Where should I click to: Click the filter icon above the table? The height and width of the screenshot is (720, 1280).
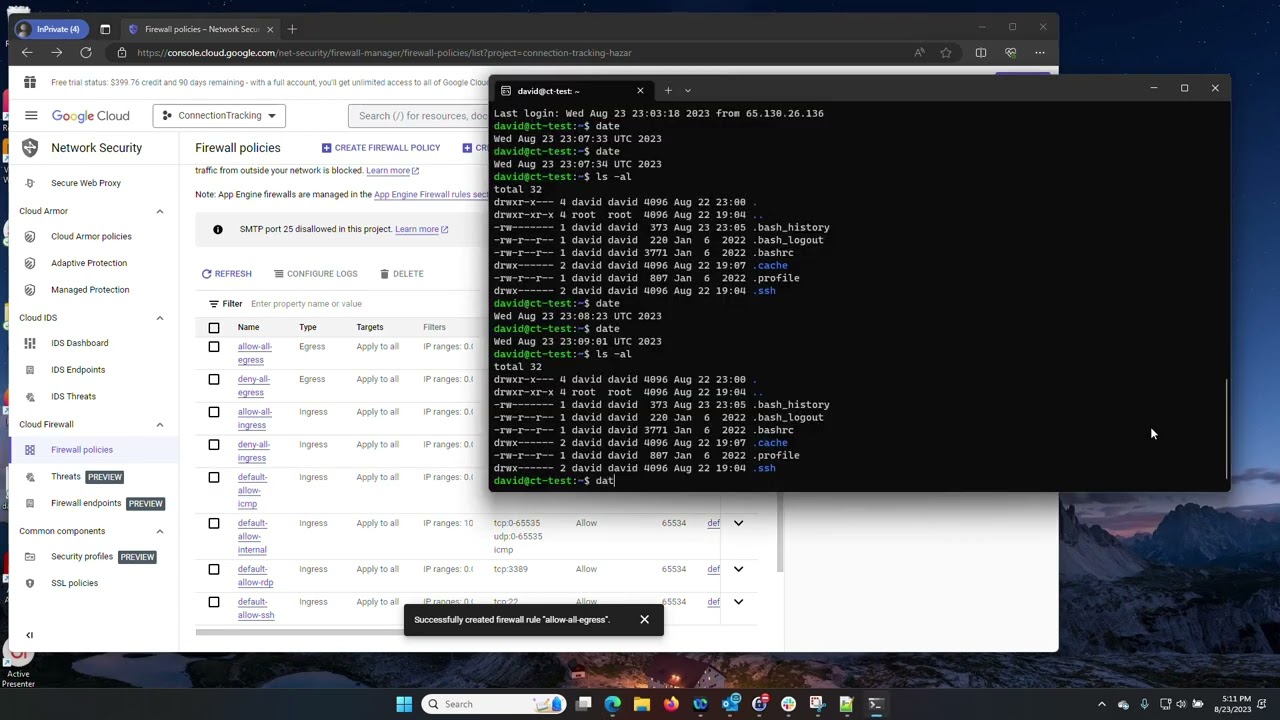tap(213, 304)
